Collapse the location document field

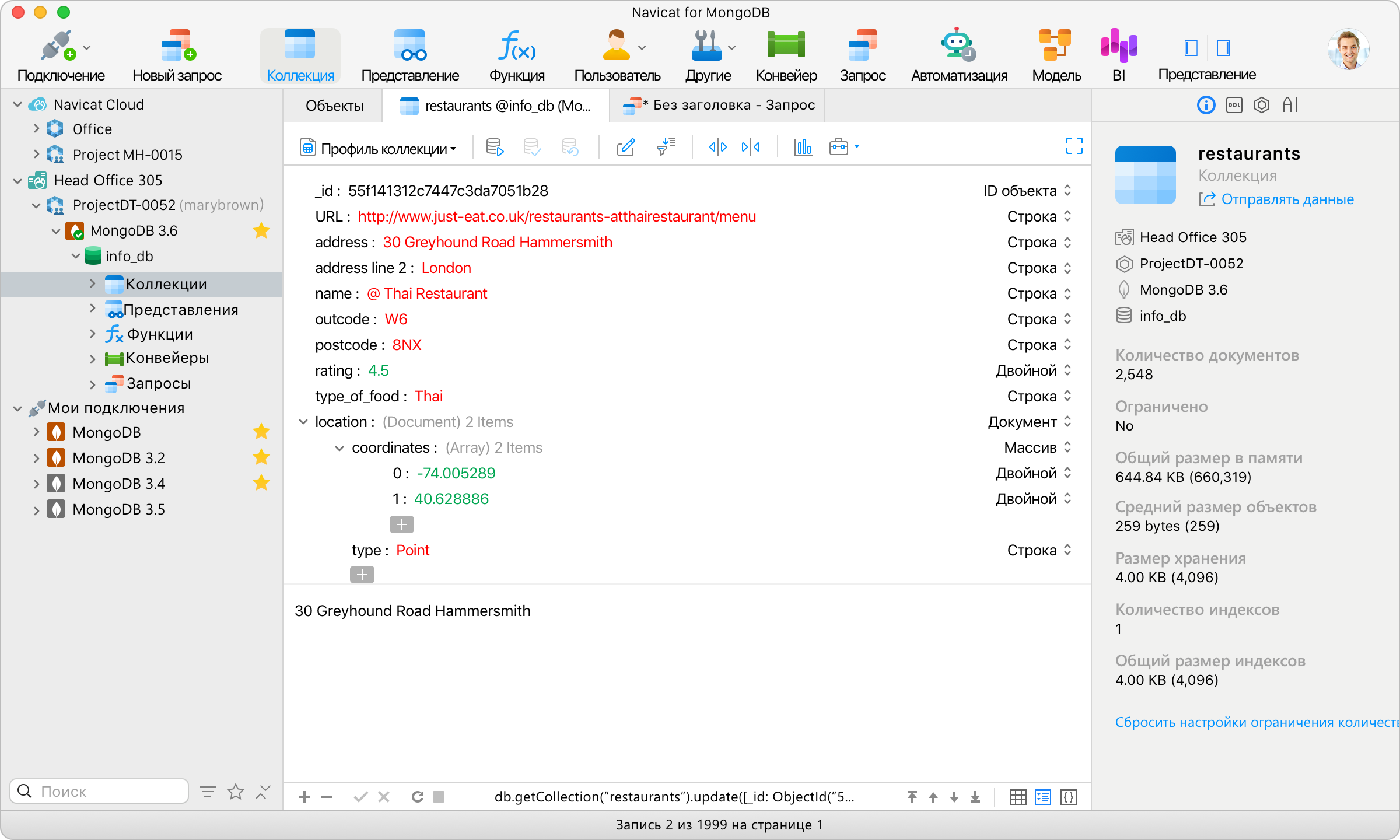coord(303,422)
